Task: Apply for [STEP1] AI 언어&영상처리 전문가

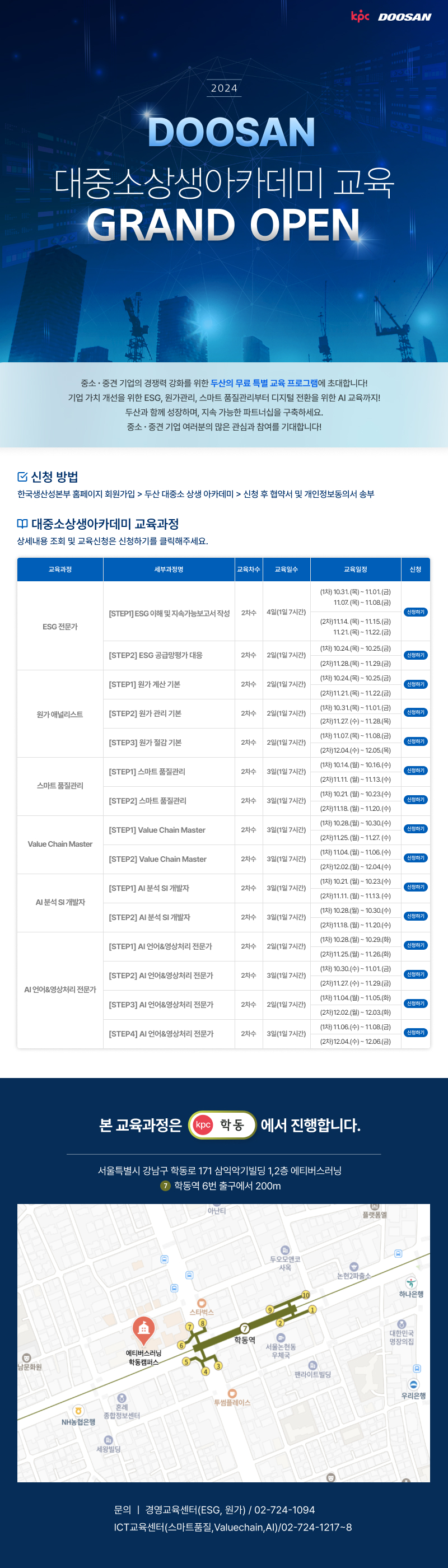Action: click(416, 946)
